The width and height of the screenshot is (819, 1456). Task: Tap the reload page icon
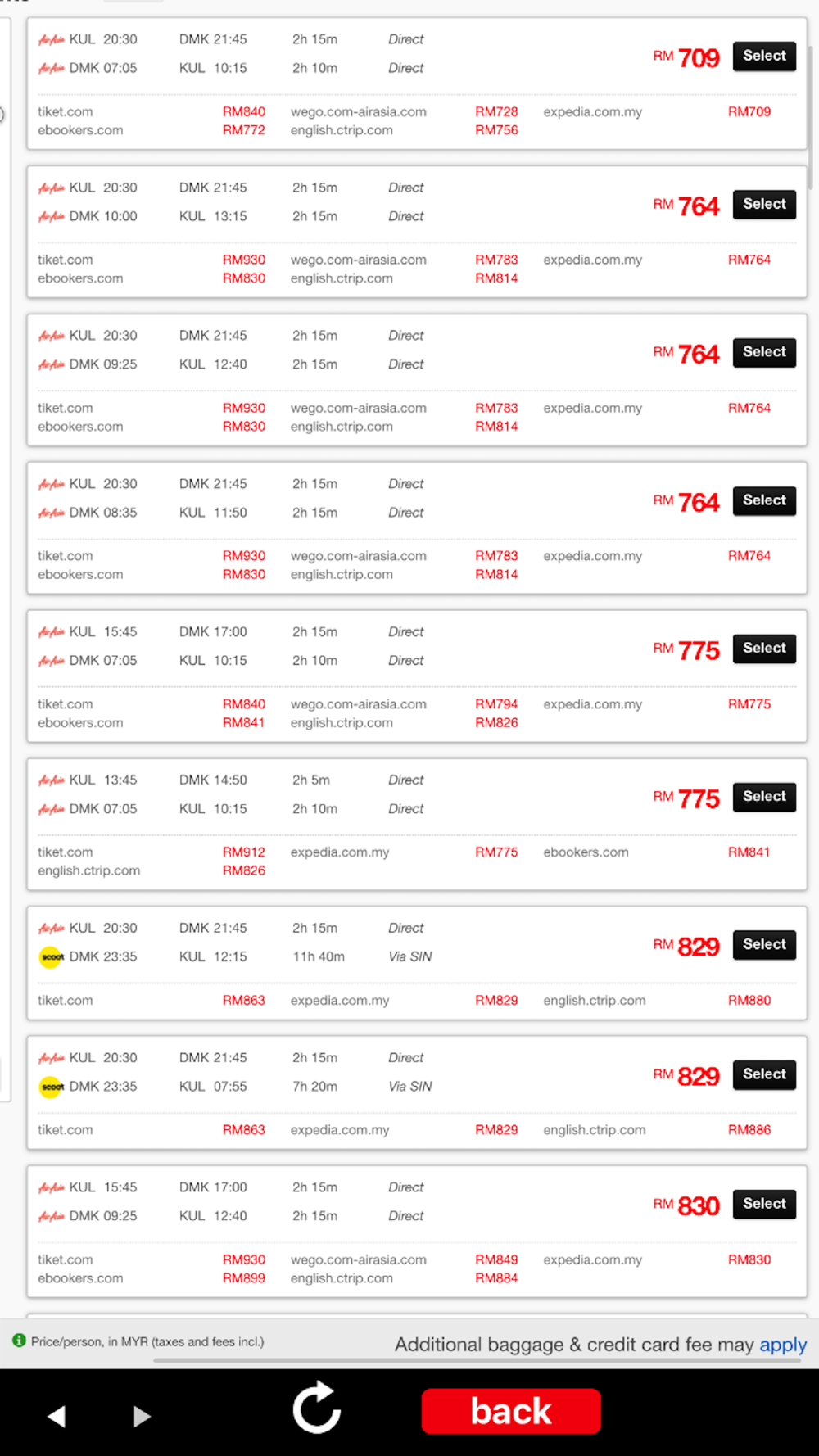coord(317,1408)
